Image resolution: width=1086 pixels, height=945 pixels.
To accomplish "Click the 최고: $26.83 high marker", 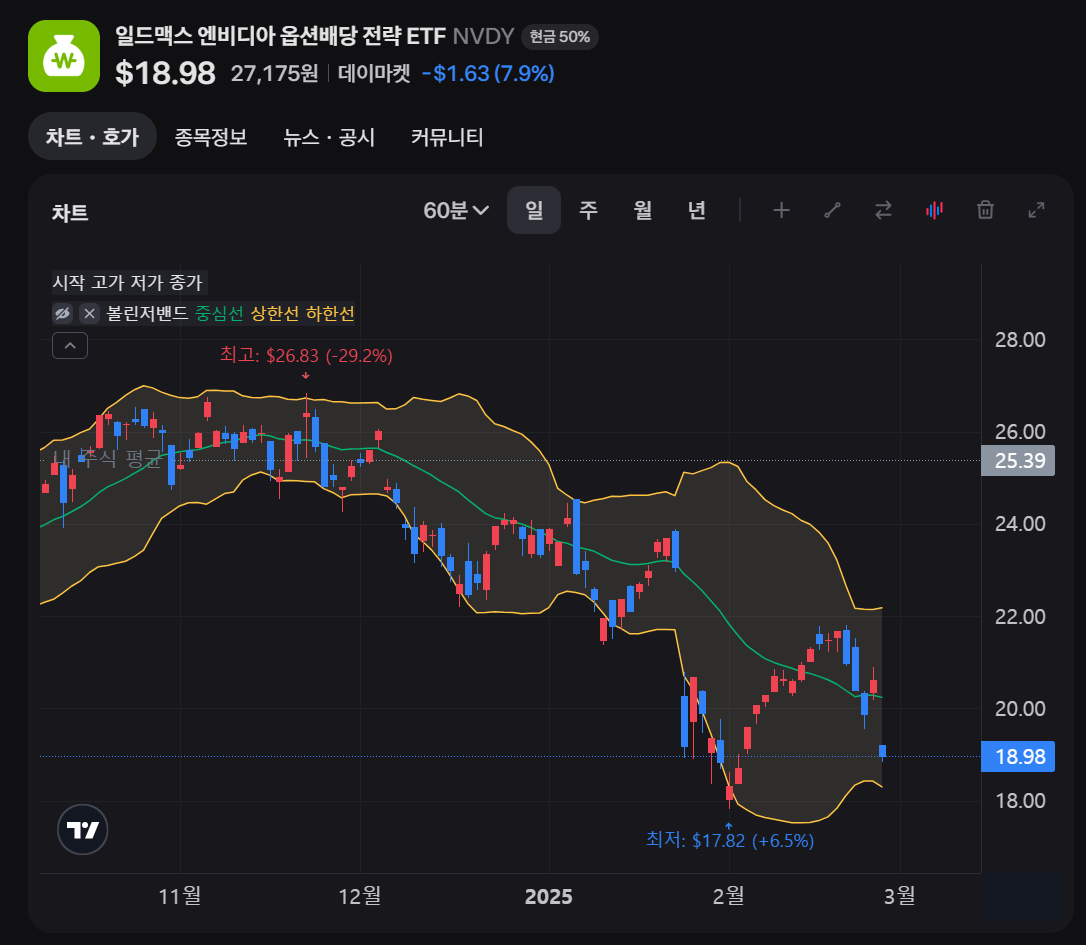I will point(306,355).
